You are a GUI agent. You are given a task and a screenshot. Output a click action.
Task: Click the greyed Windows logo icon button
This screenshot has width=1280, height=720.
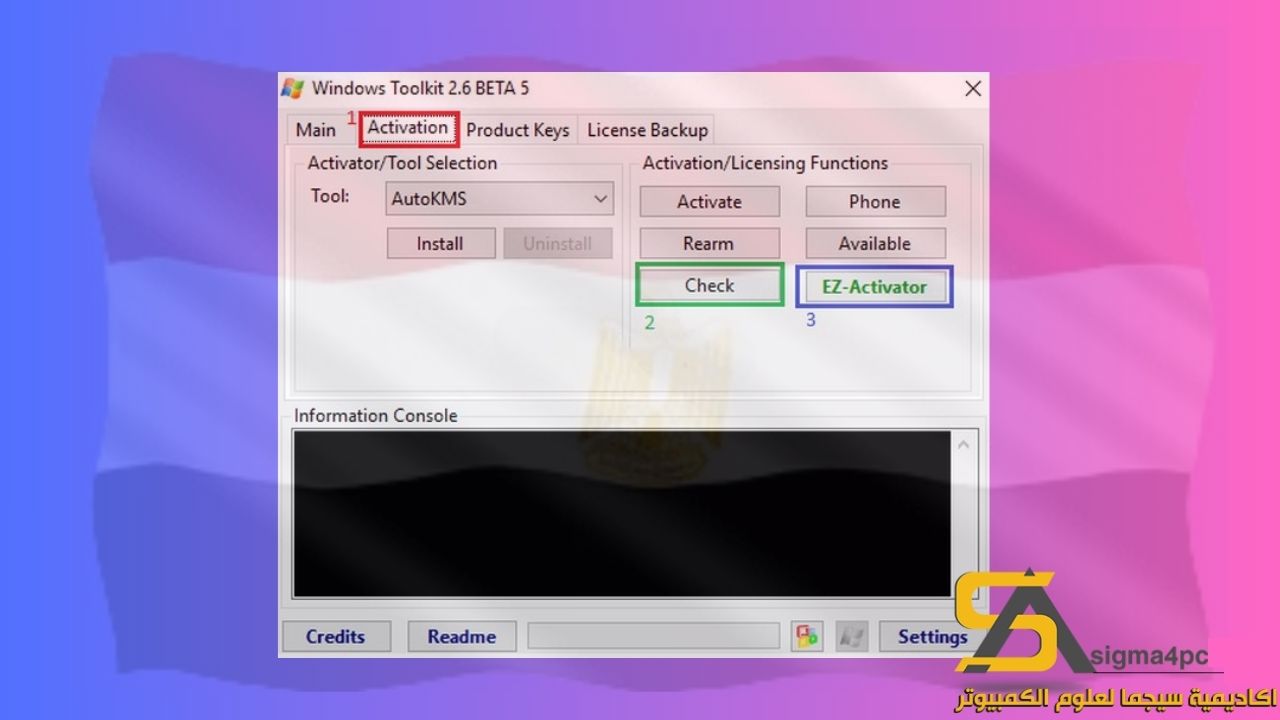click(851, 636)
